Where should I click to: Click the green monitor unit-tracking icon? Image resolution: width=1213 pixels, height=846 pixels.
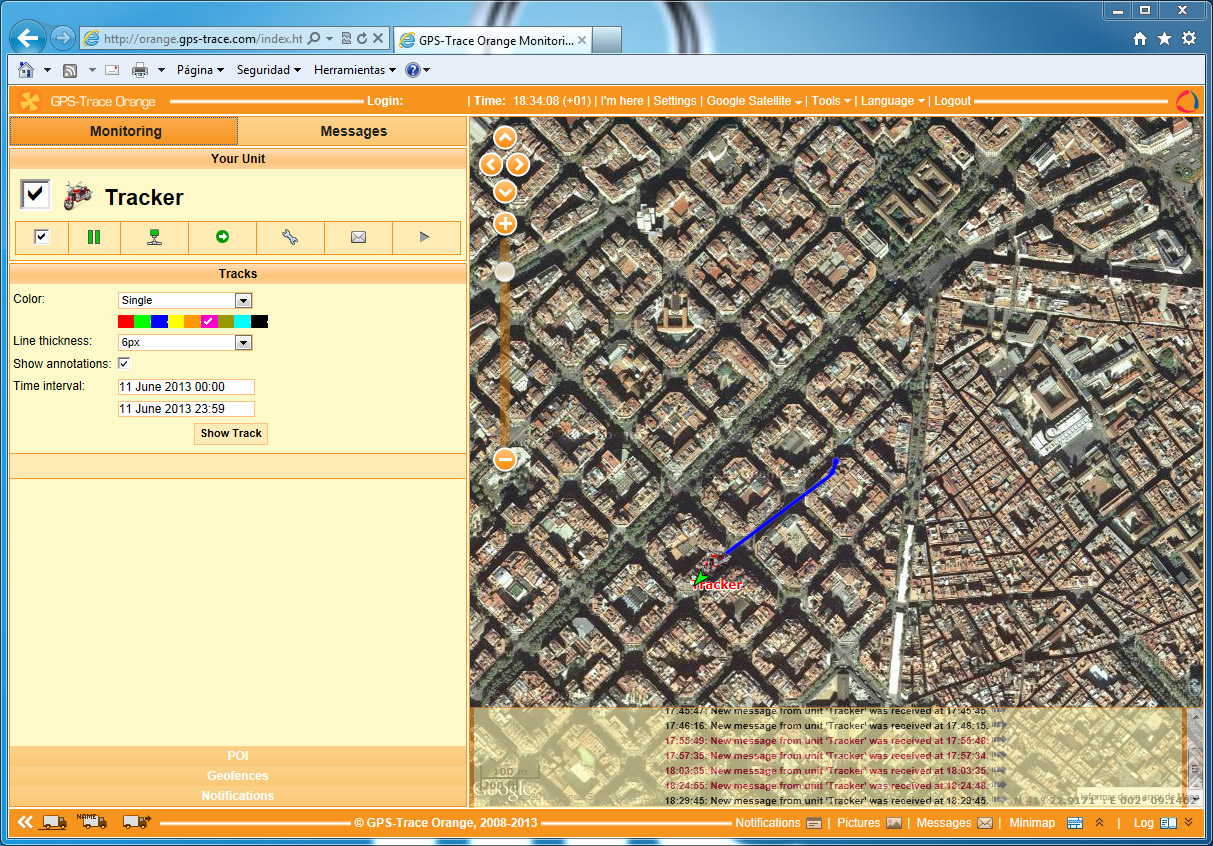pos(154,237)
